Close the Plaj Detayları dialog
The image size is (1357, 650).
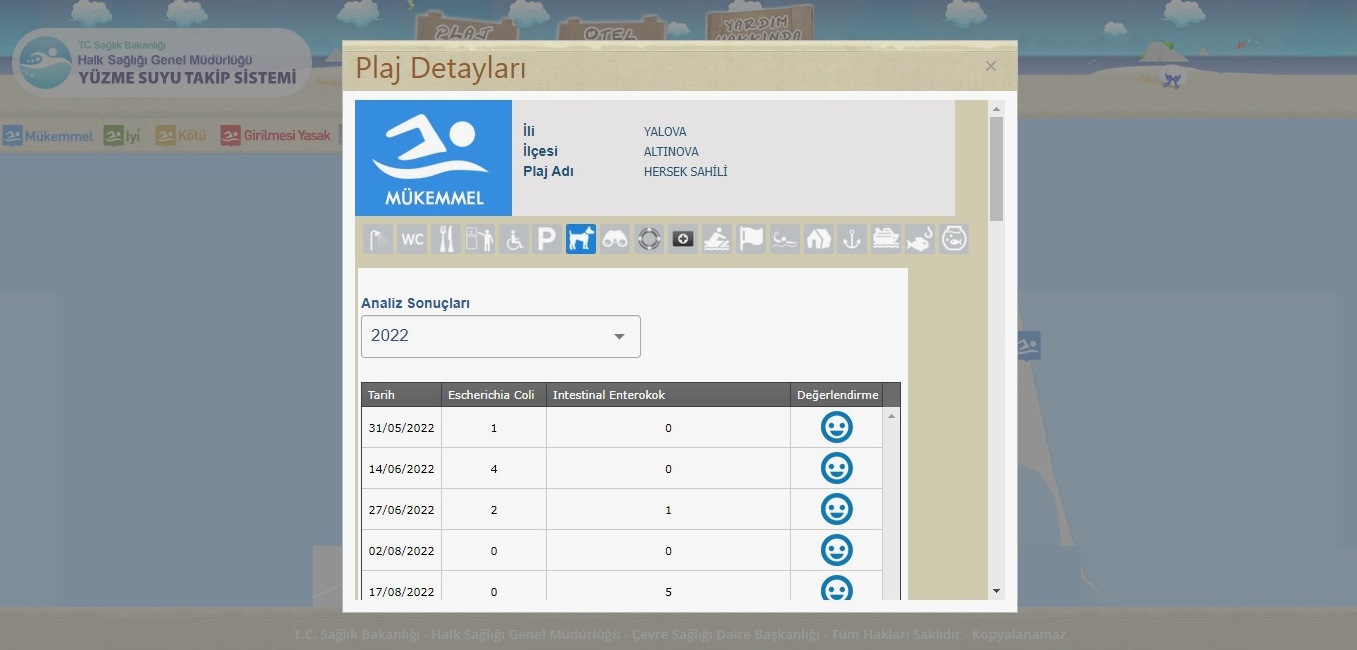click(x=991, y=66)
